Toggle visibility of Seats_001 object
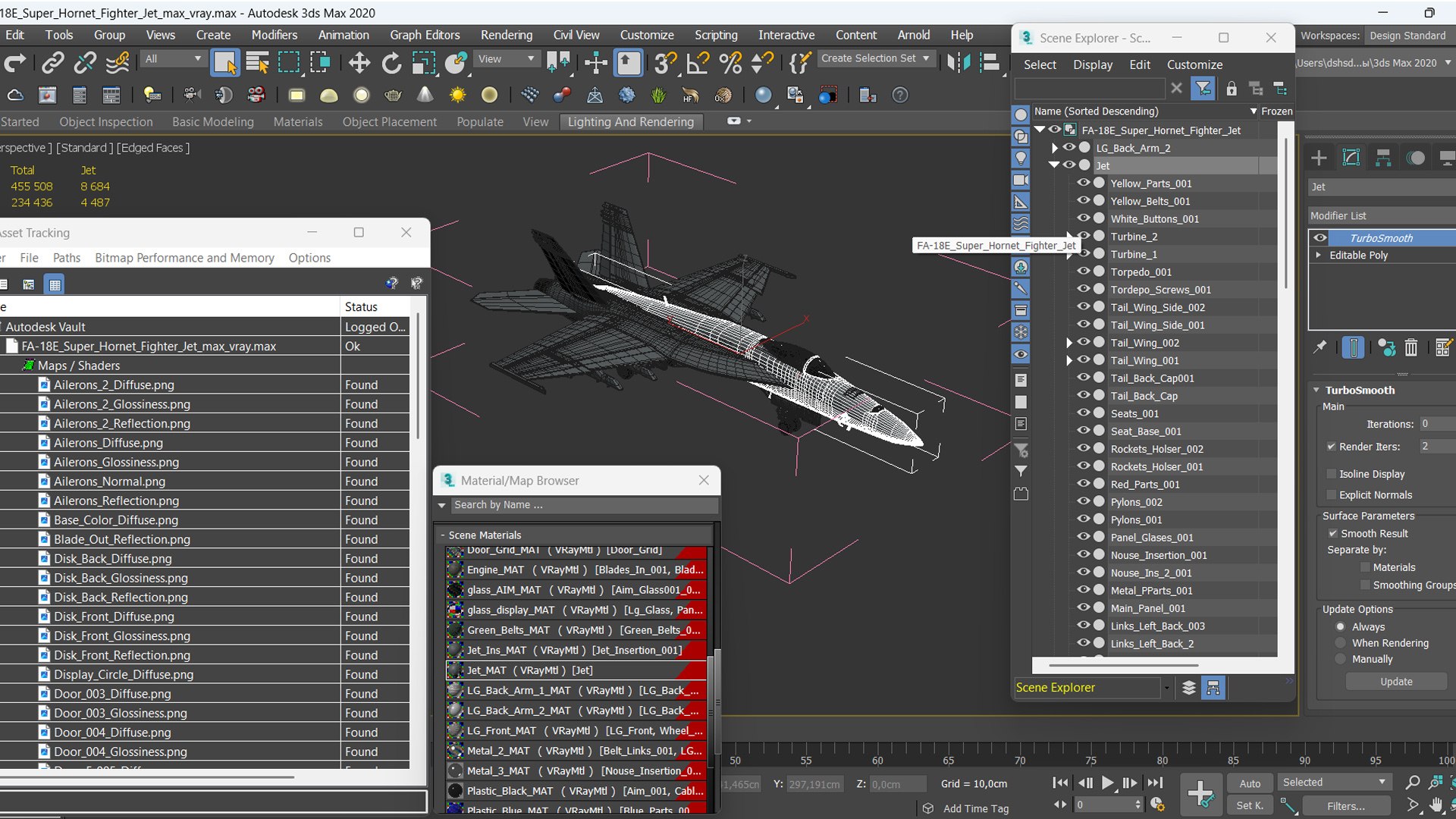This screenshot has height=819, width=1456. pos(1083,413)
